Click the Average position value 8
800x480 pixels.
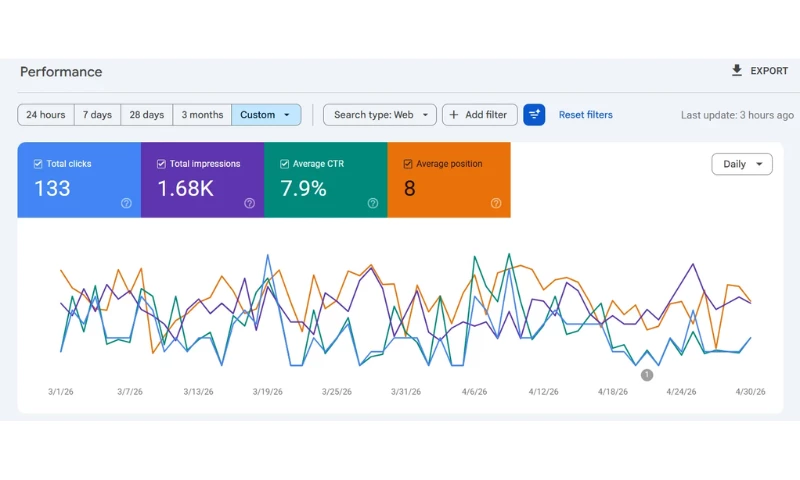(x=410, y=189)
